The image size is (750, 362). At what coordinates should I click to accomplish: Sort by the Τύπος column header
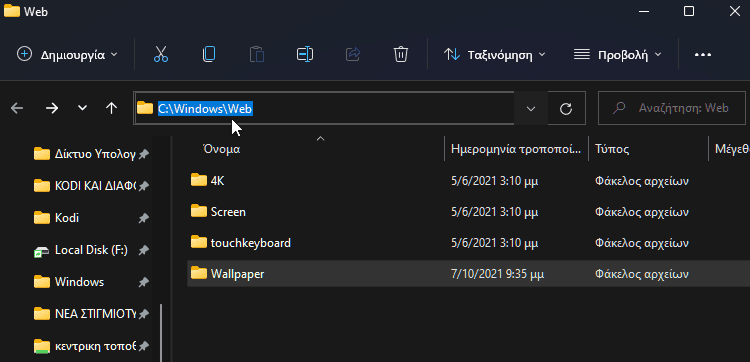click(612, 149)
